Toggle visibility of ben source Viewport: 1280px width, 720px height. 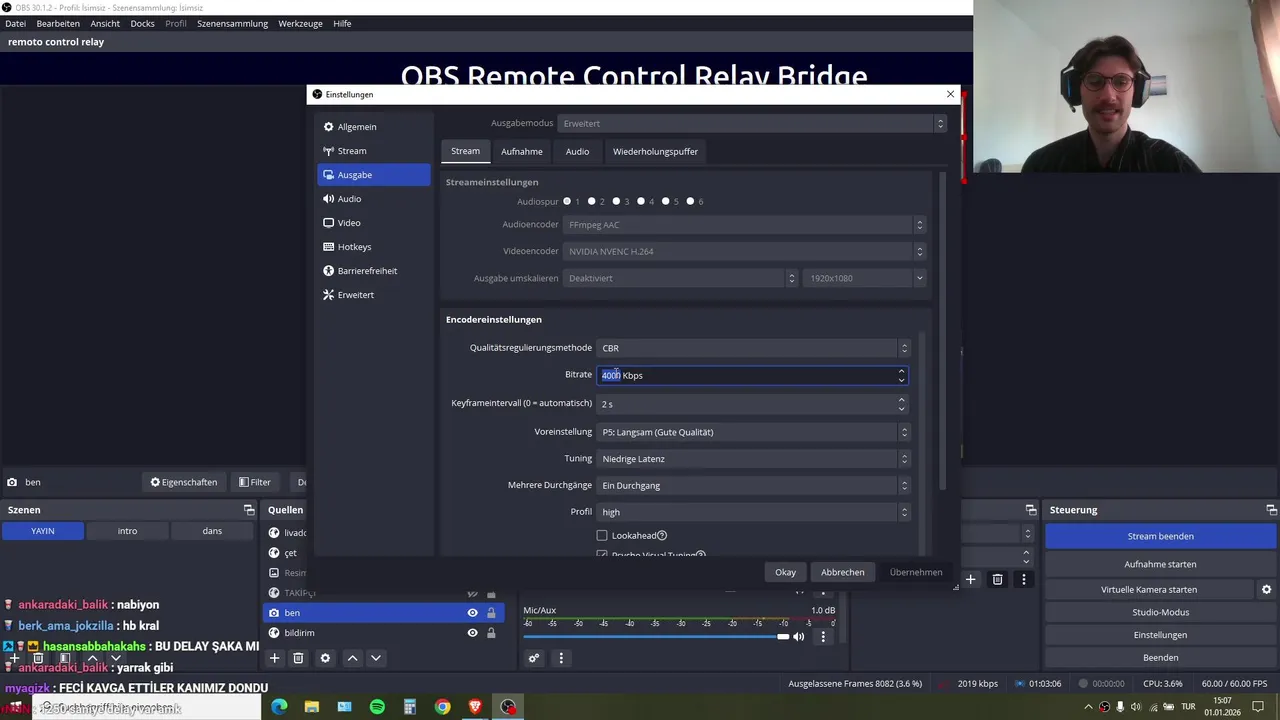pos(472,613)
